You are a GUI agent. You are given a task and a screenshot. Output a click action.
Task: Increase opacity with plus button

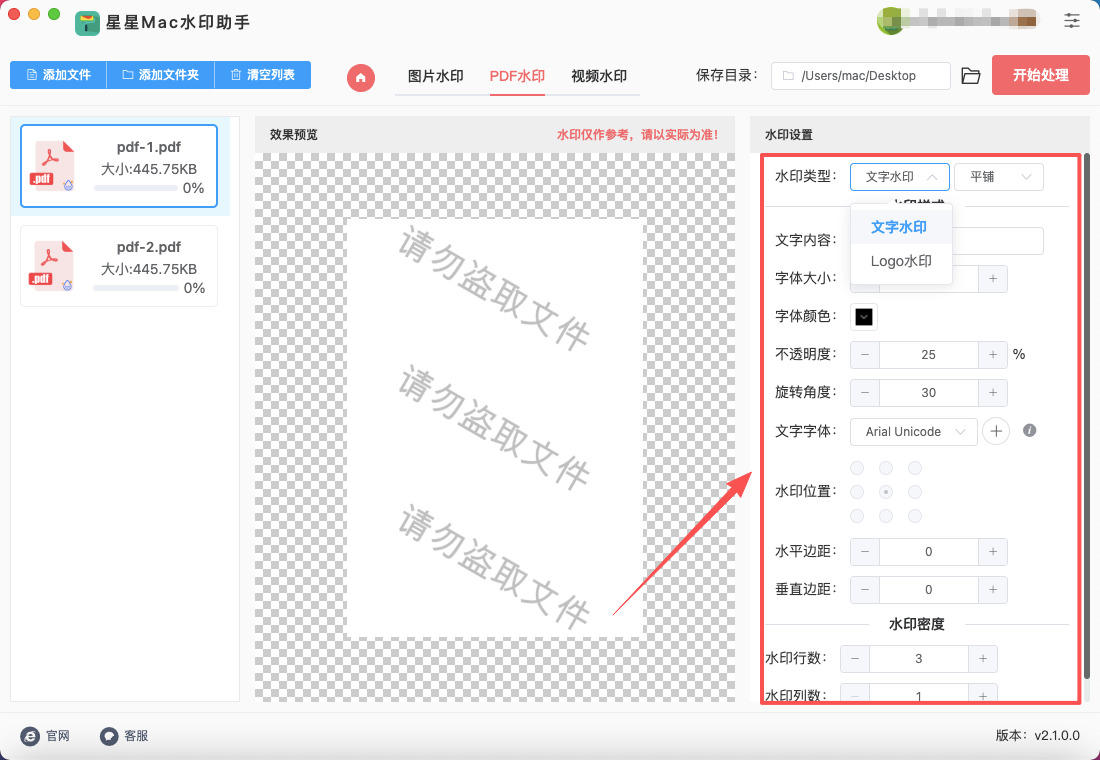pyautogui.click(x=992, y=354)
